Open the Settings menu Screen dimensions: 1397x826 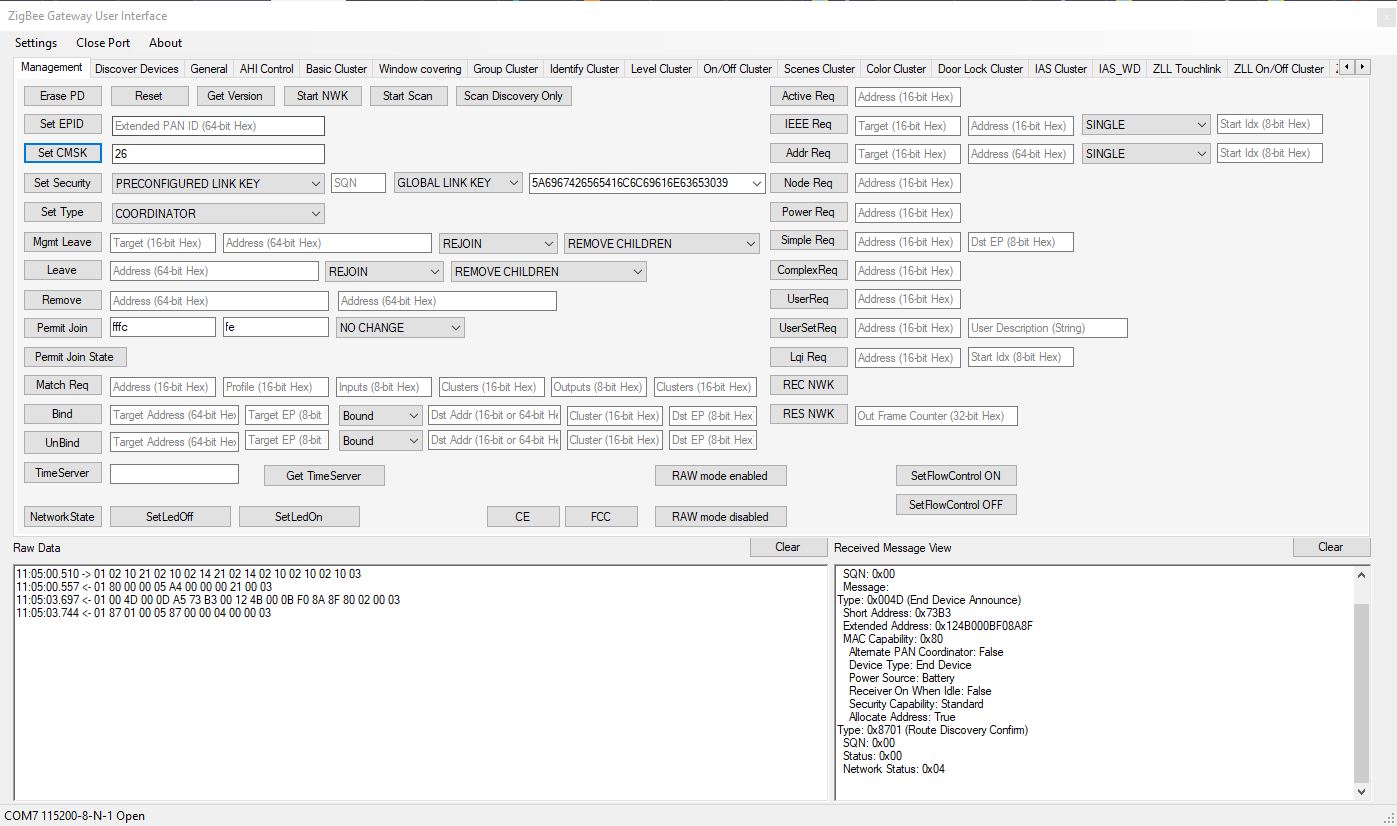[36, 43]
